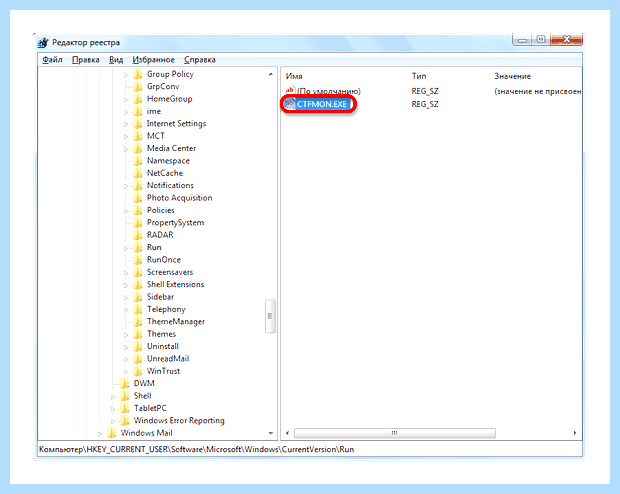This screenshot has height=494, width=620.
Task: Open the Вид menu
Action: pos(116,60)
